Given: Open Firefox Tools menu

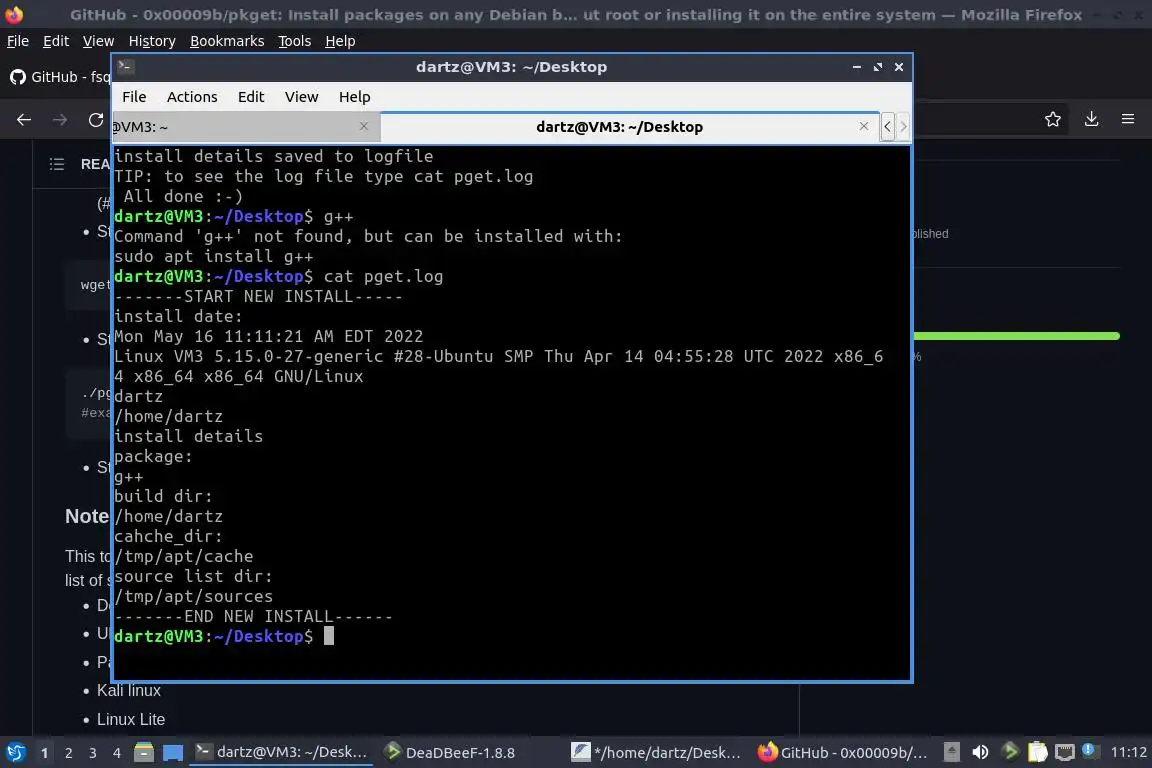Looking at the screenshot, I should [295, 41].
